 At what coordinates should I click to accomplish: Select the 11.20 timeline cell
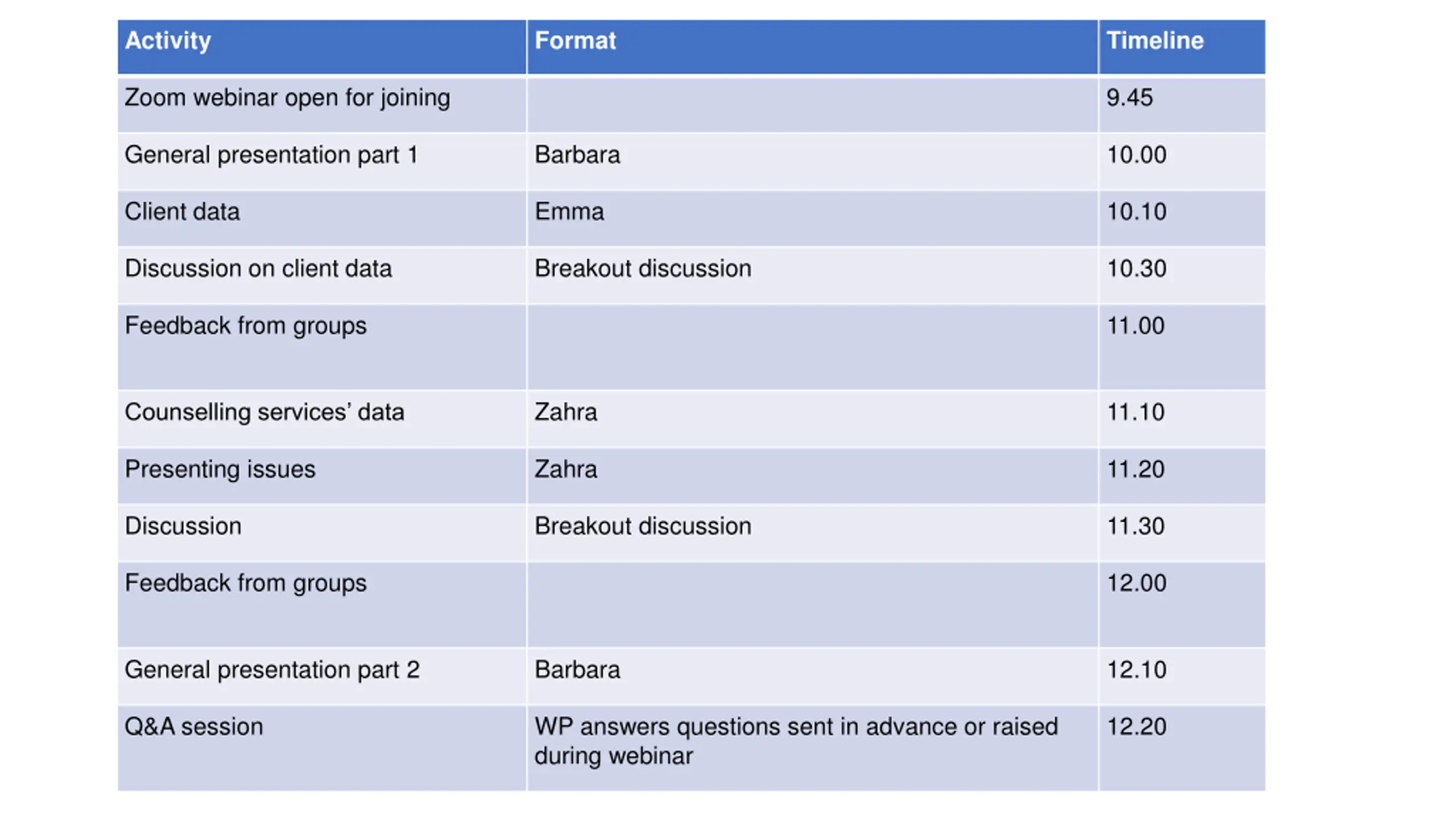(1182, 475)
